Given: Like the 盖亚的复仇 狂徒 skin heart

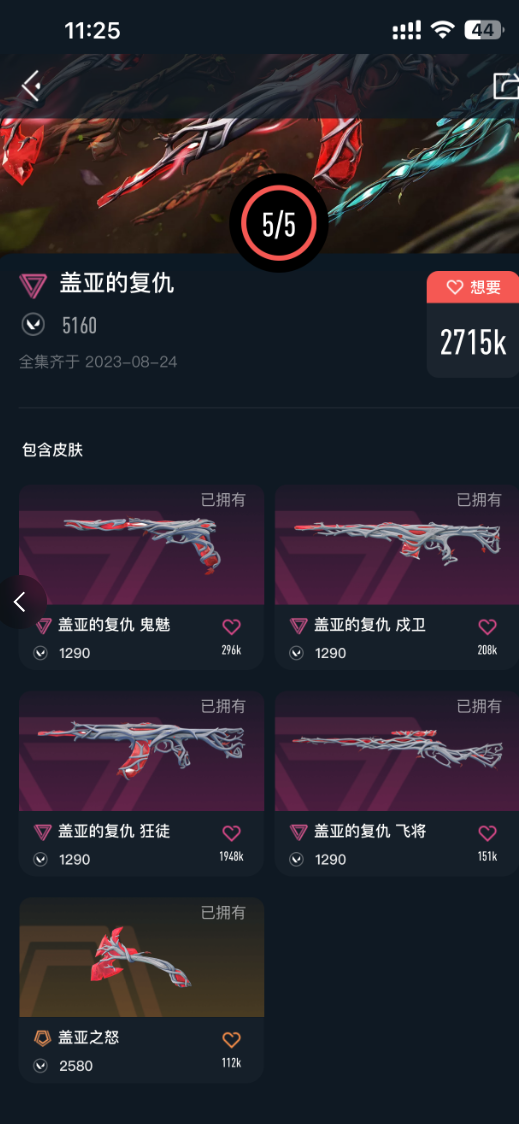Looking at the screenshot, I should 232,833.
